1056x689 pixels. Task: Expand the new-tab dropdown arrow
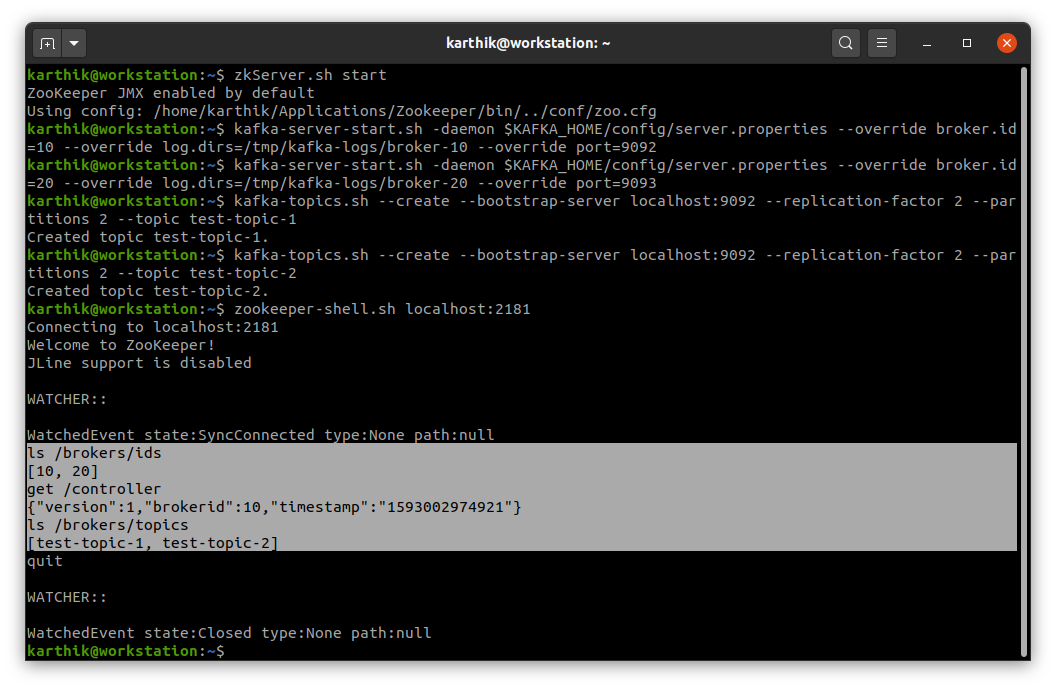(x=74, y=44)
